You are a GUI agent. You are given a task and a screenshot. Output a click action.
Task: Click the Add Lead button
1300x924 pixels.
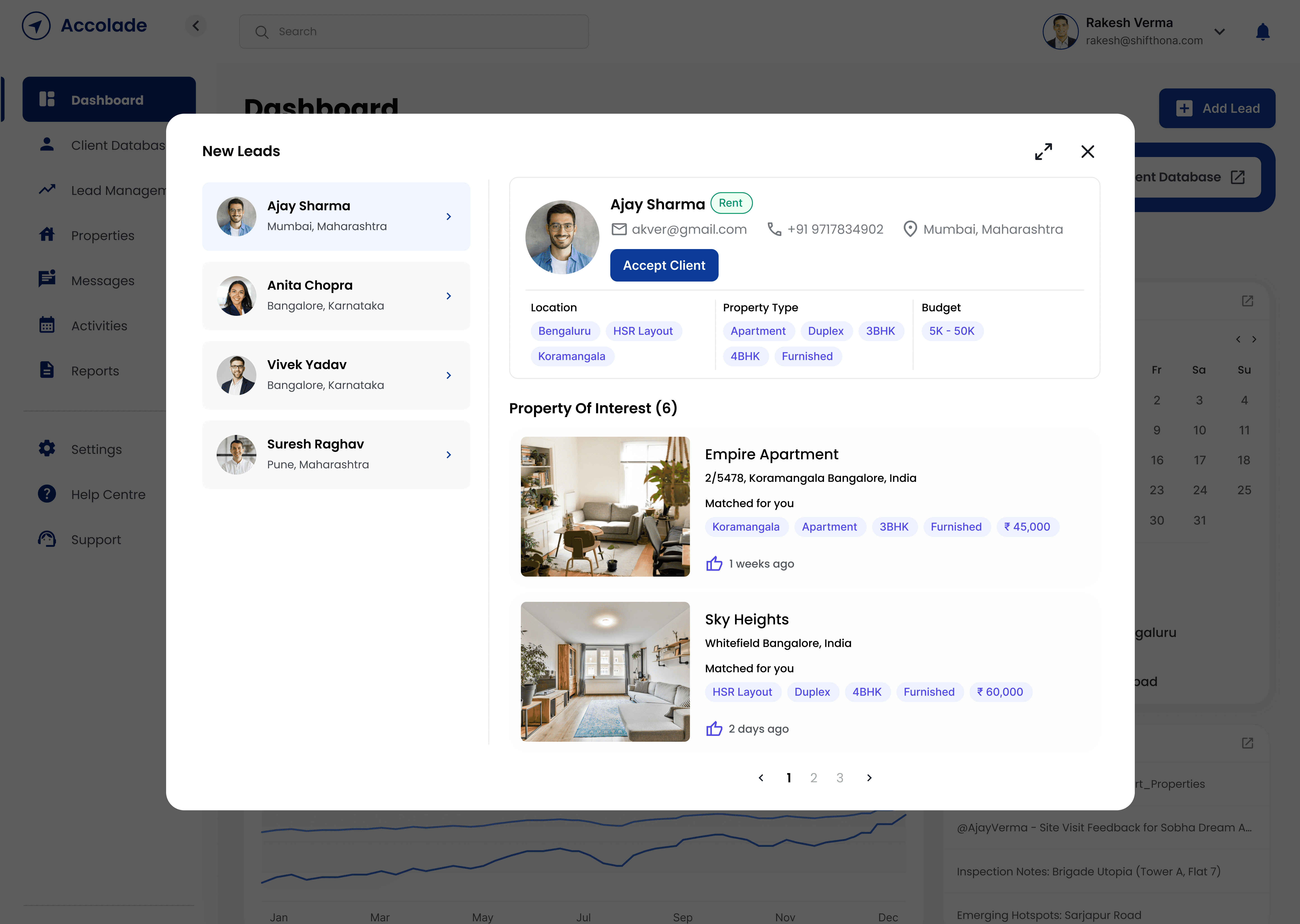click(1217, 108)
